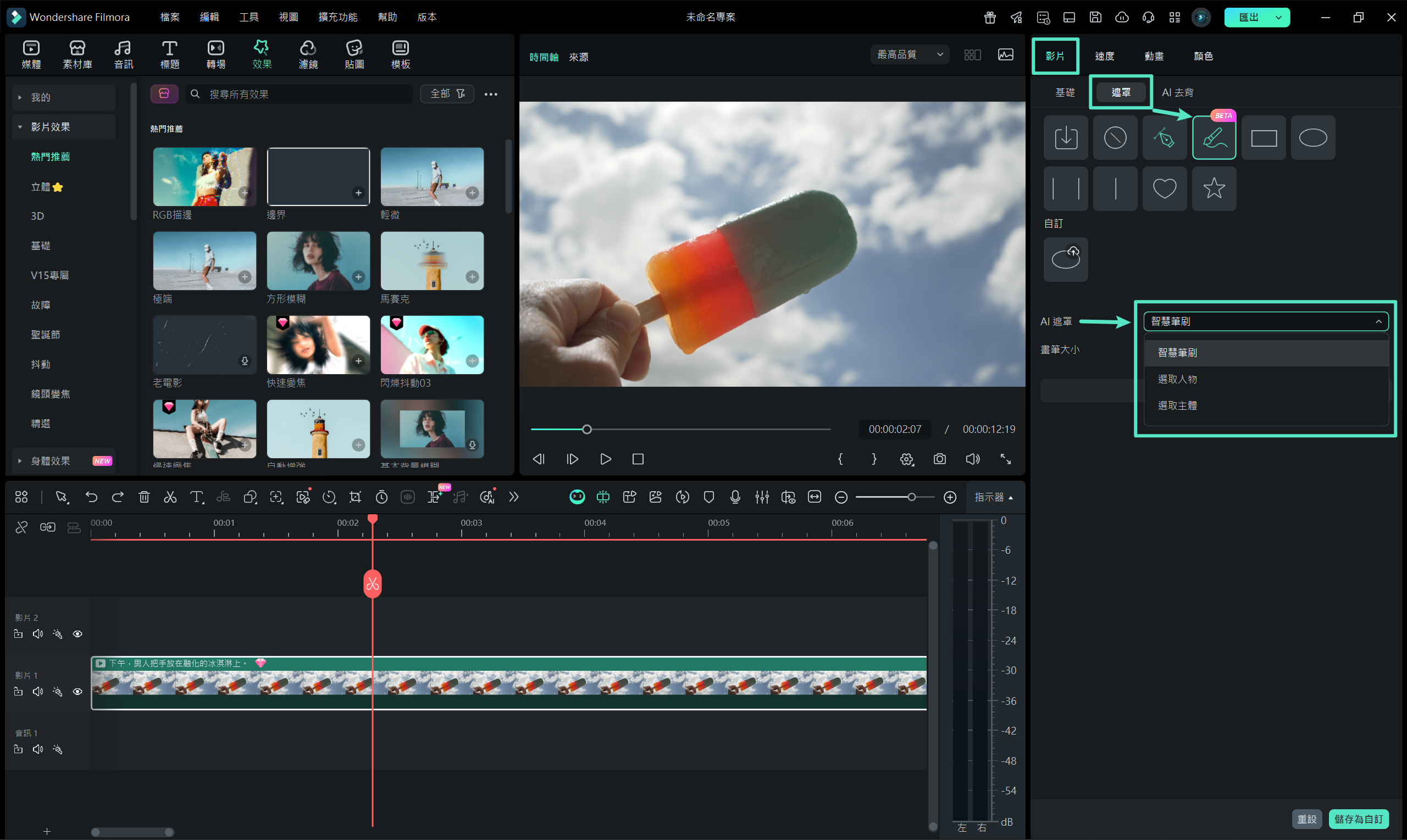Screen dimensions: 1407x840
Task: Switch to the 速度 tab
Action: [x=1104, y=56]
